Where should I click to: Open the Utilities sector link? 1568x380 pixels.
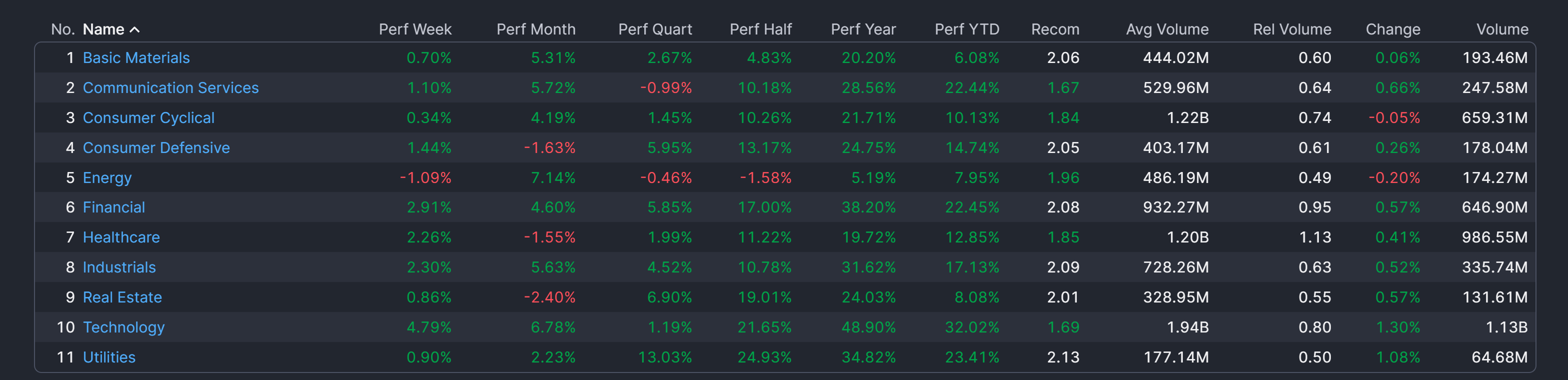[109, 357]
